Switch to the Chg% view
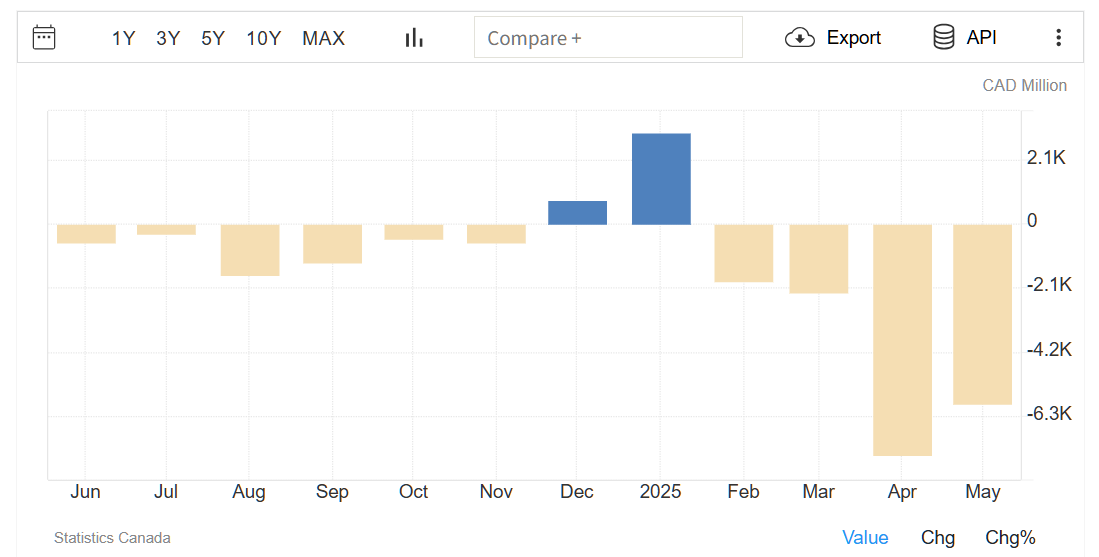 click(1010, 537)
